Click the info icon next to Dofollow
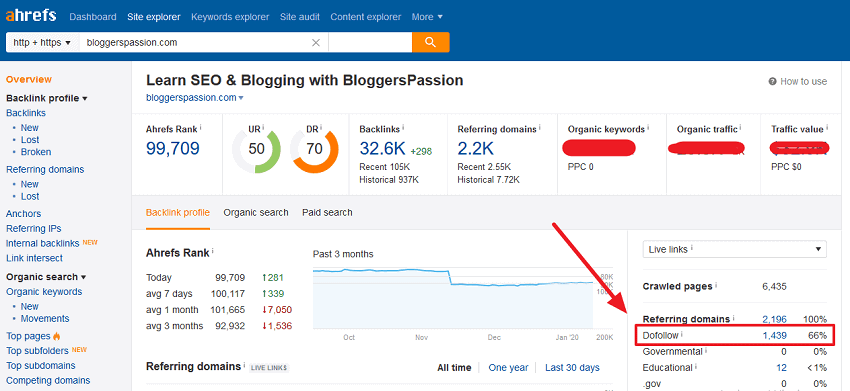 [x=681, y=335]
